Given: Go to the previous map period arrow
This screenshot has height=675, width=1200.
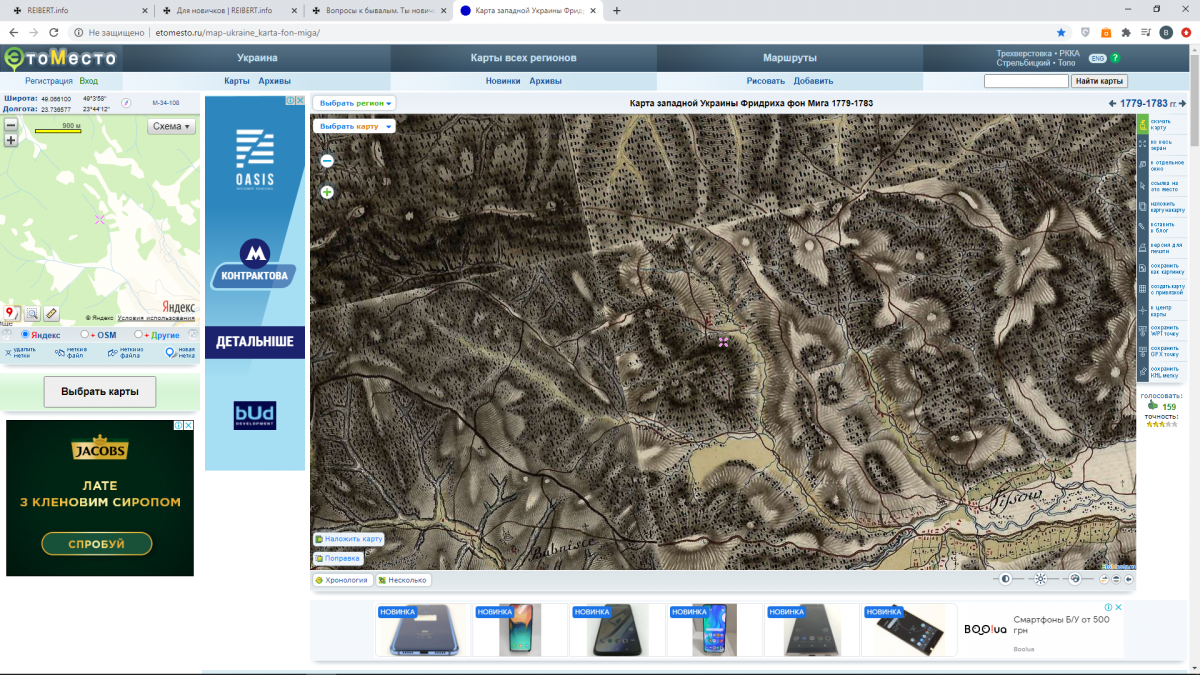Looking at the screenshot, I should (1113, 104).
